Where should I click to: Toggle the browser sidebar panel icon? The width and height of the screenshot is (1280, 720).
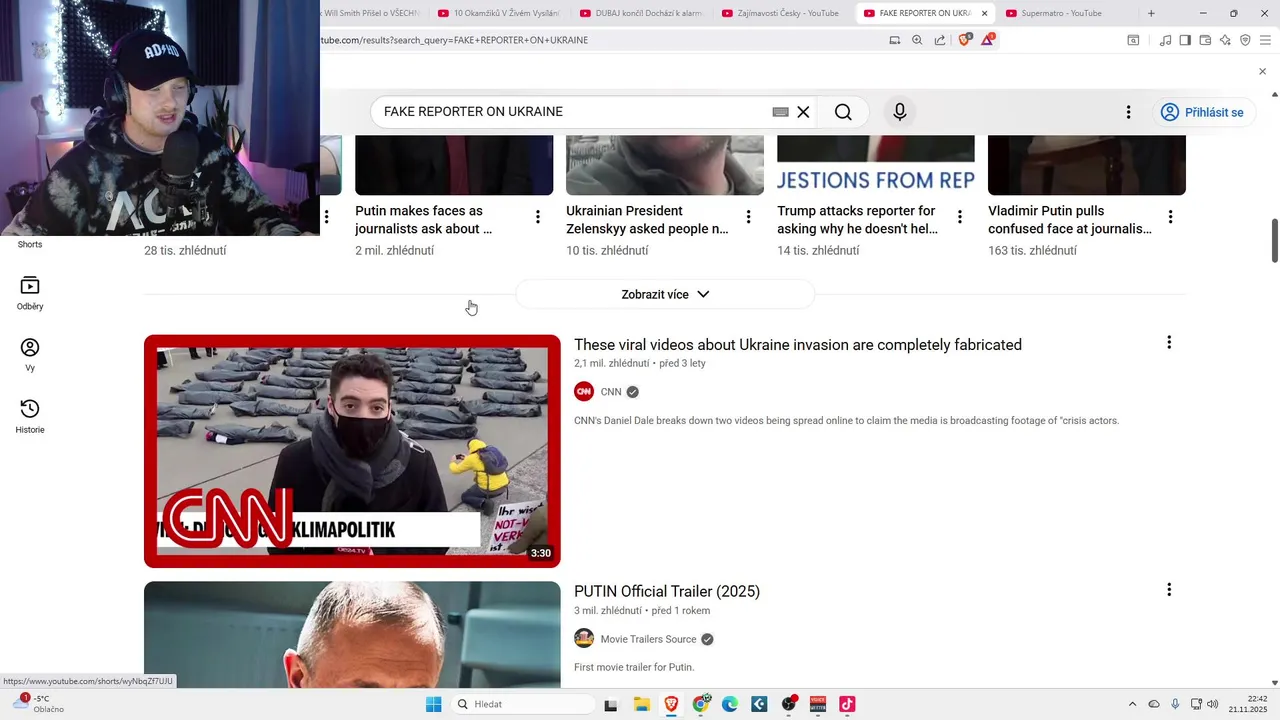(1185, 40)
